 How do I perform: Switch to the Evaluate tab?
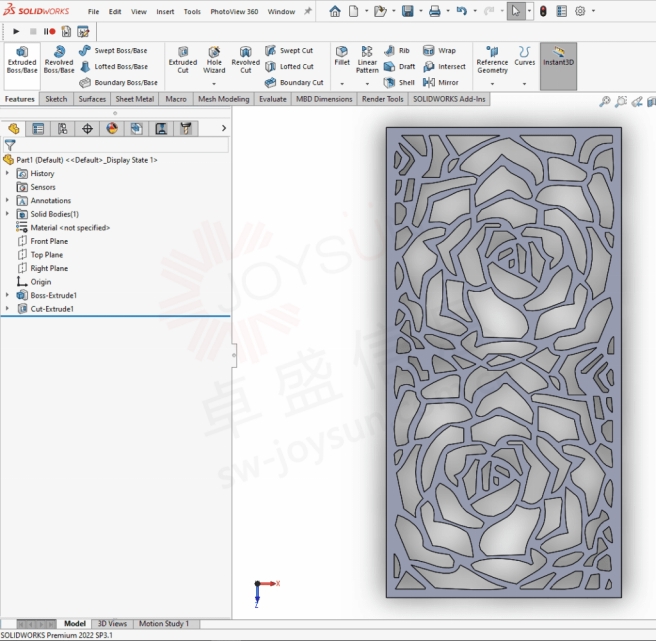[x=273, y=99]
